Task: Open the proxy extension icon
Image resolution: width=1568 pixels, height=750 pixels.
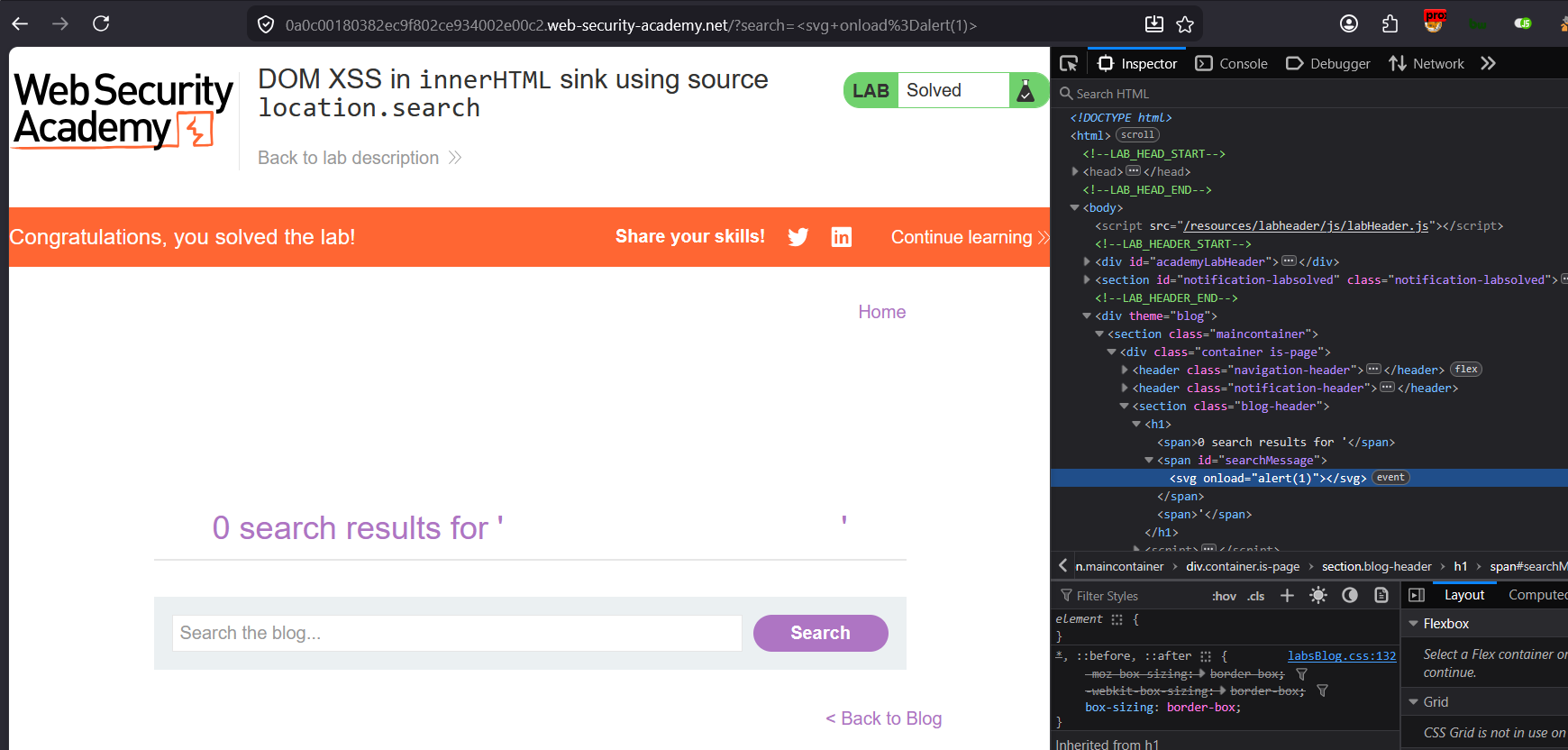Action: pyautogui.click(x=1434, y=21)
